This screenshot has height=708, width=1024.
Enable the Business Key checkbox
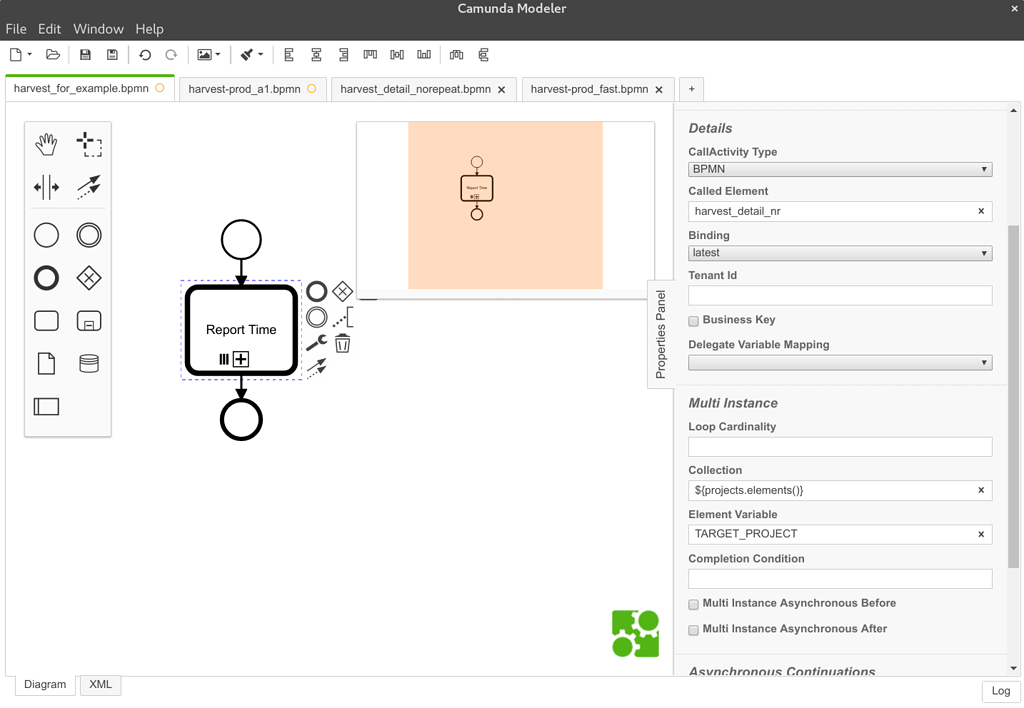coord(693,320)
